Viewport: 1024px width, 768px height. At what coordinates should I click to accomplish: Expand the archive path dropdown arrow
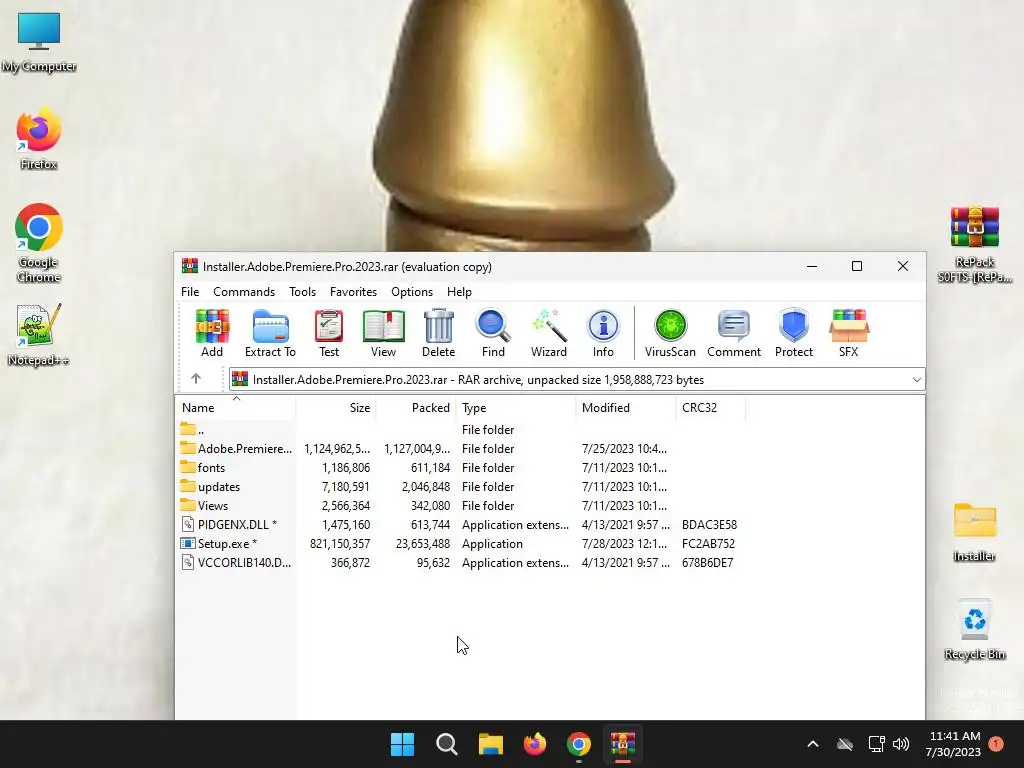(x=916, y=379)
